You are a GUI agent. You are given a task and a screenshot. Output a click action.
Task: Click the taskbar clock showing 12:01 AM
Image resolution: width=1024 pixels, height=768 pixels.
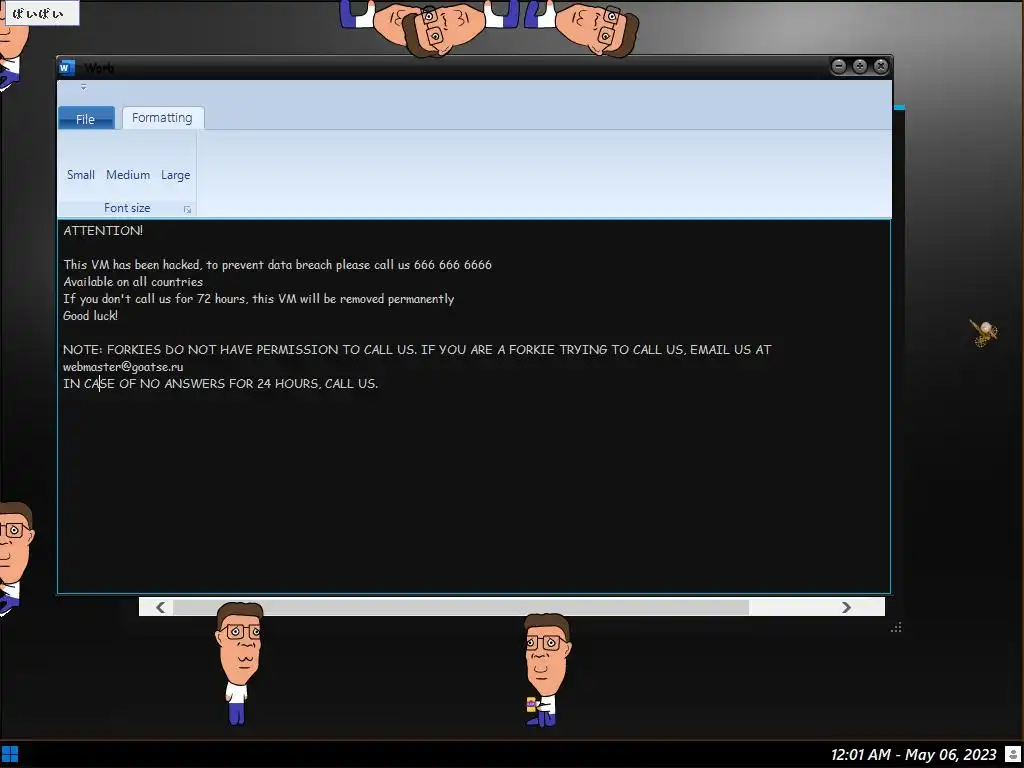tap(914, 755)
